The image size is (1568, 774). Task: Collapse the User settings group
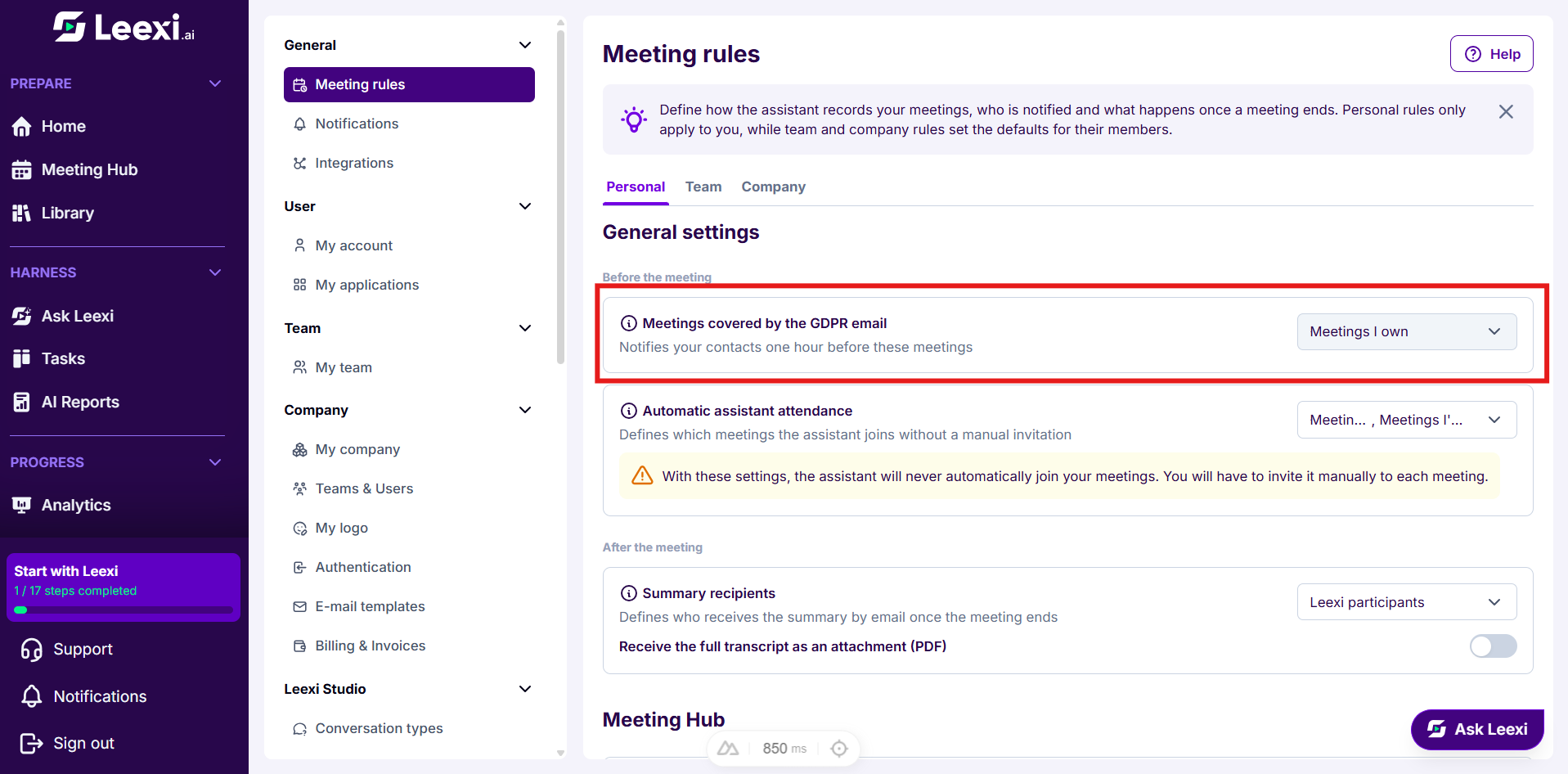(x=525, y=206)
